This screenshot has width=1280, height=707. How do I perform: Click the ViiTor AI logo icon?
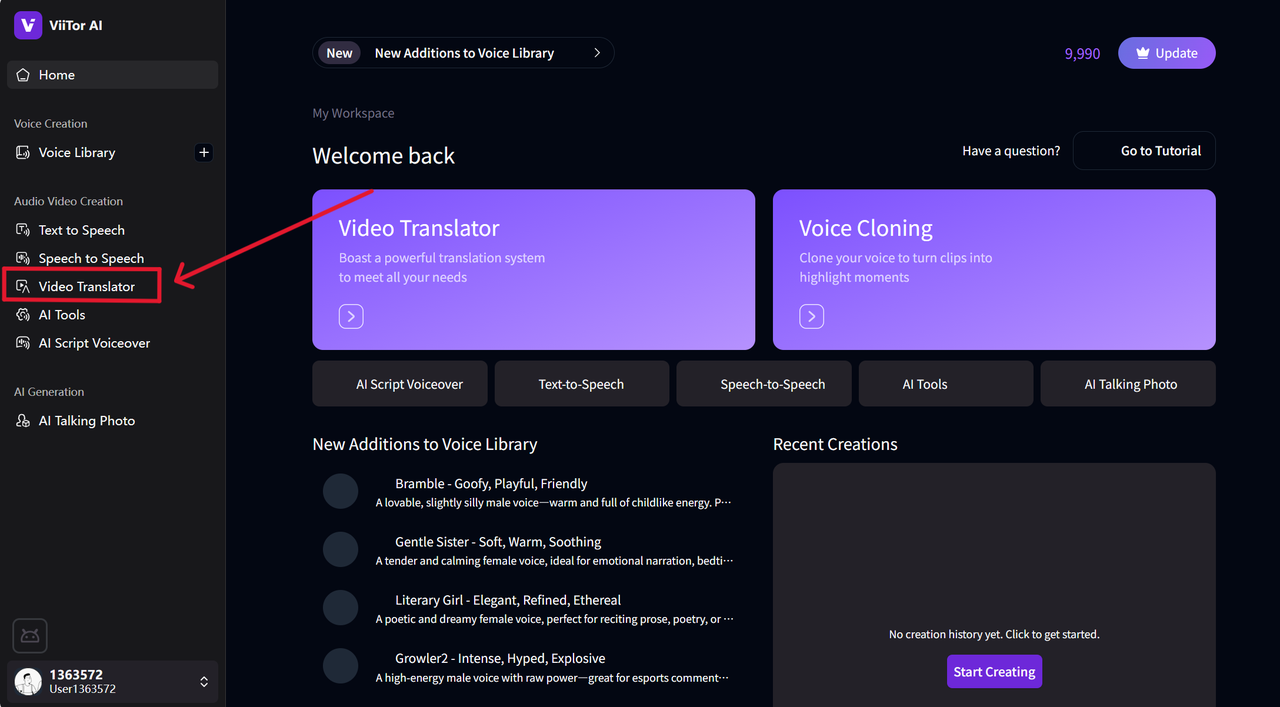(x=28, y=25)
